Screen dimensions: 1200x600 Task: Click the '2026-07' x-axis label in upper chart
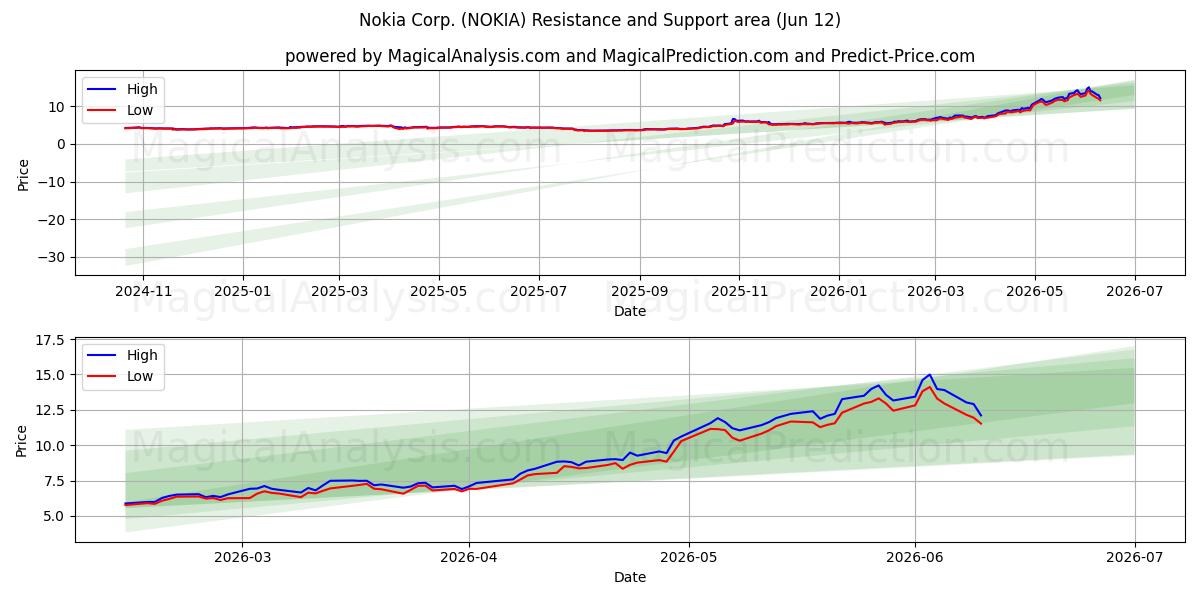[1134, 291]
